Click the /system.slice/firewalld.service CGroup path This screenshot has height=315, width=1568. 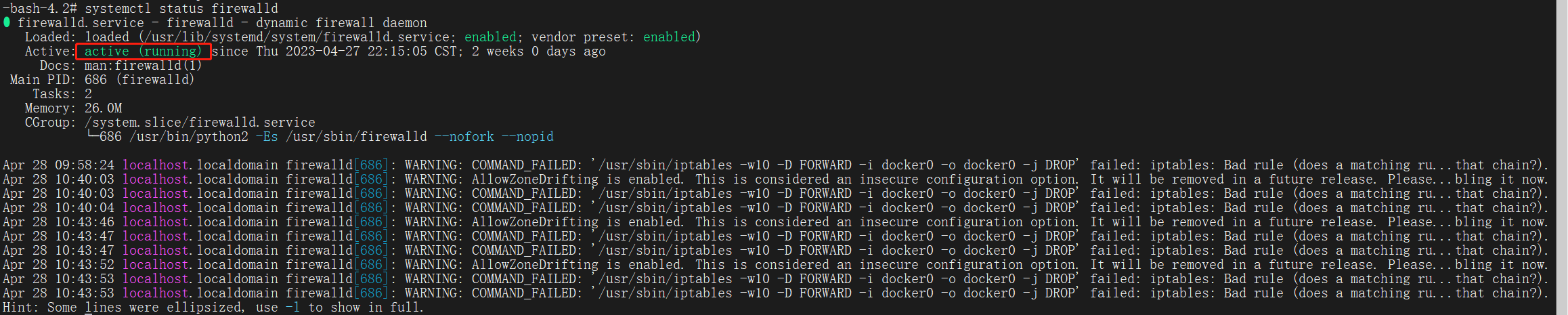point(200,123)
